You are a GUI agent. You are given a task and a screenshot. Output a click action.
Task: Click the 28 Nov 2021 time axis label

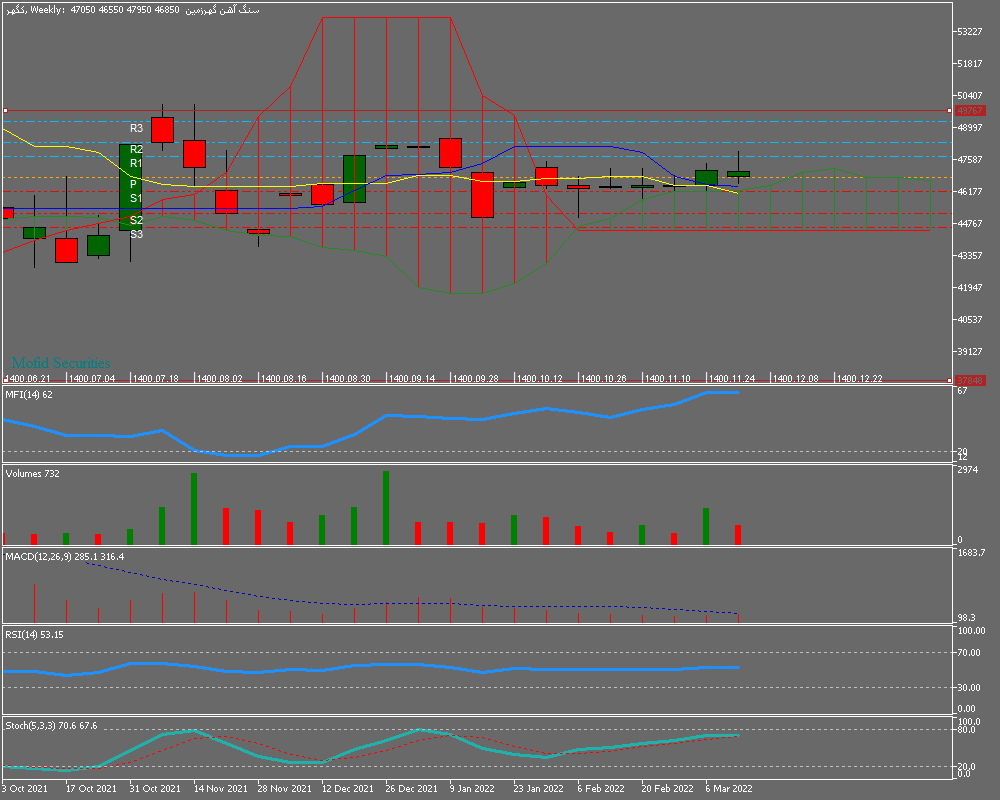point(284,789)
